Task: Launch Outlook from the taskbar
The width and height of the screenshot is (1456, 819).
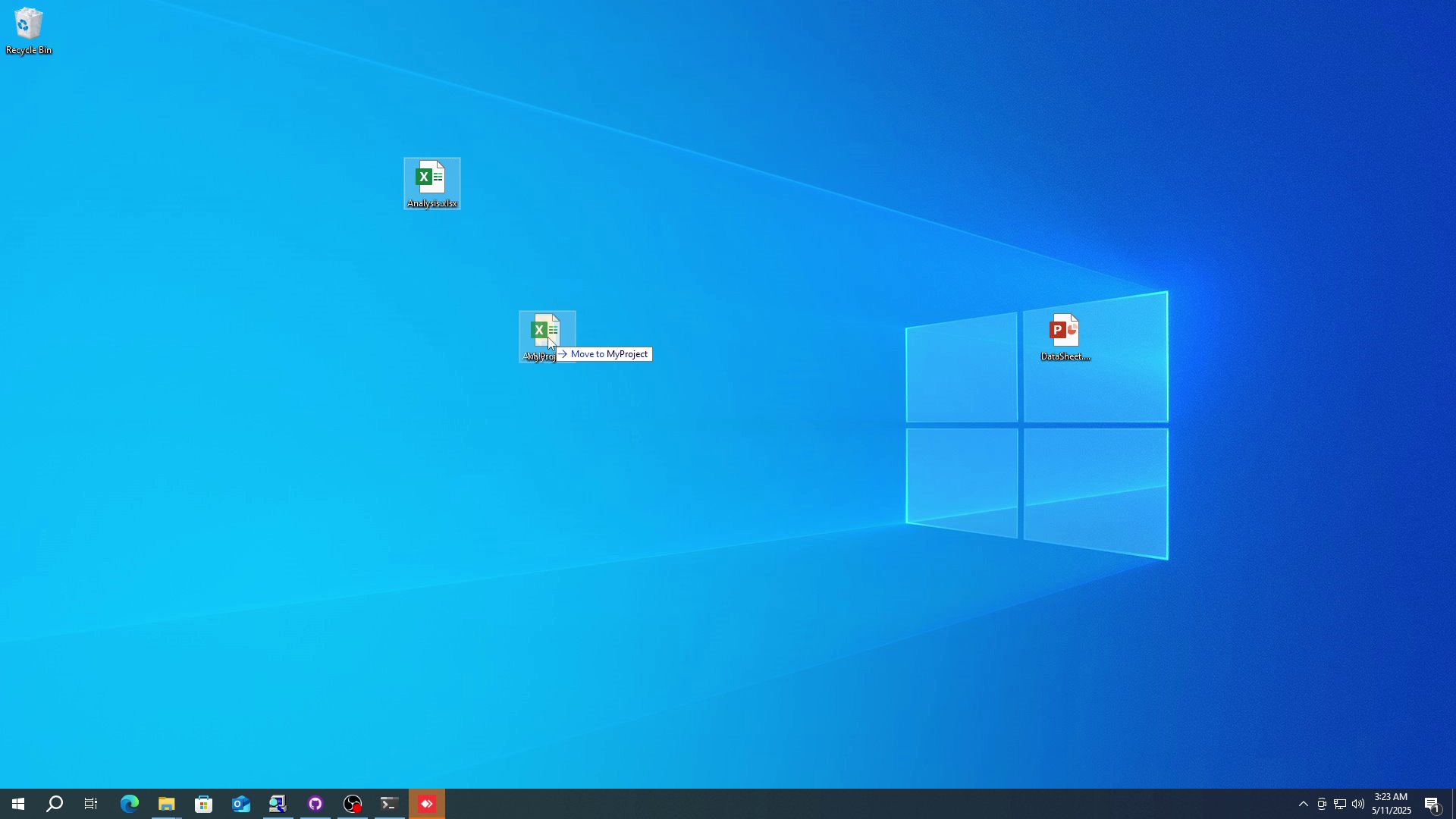Action: tap(240, 804)
